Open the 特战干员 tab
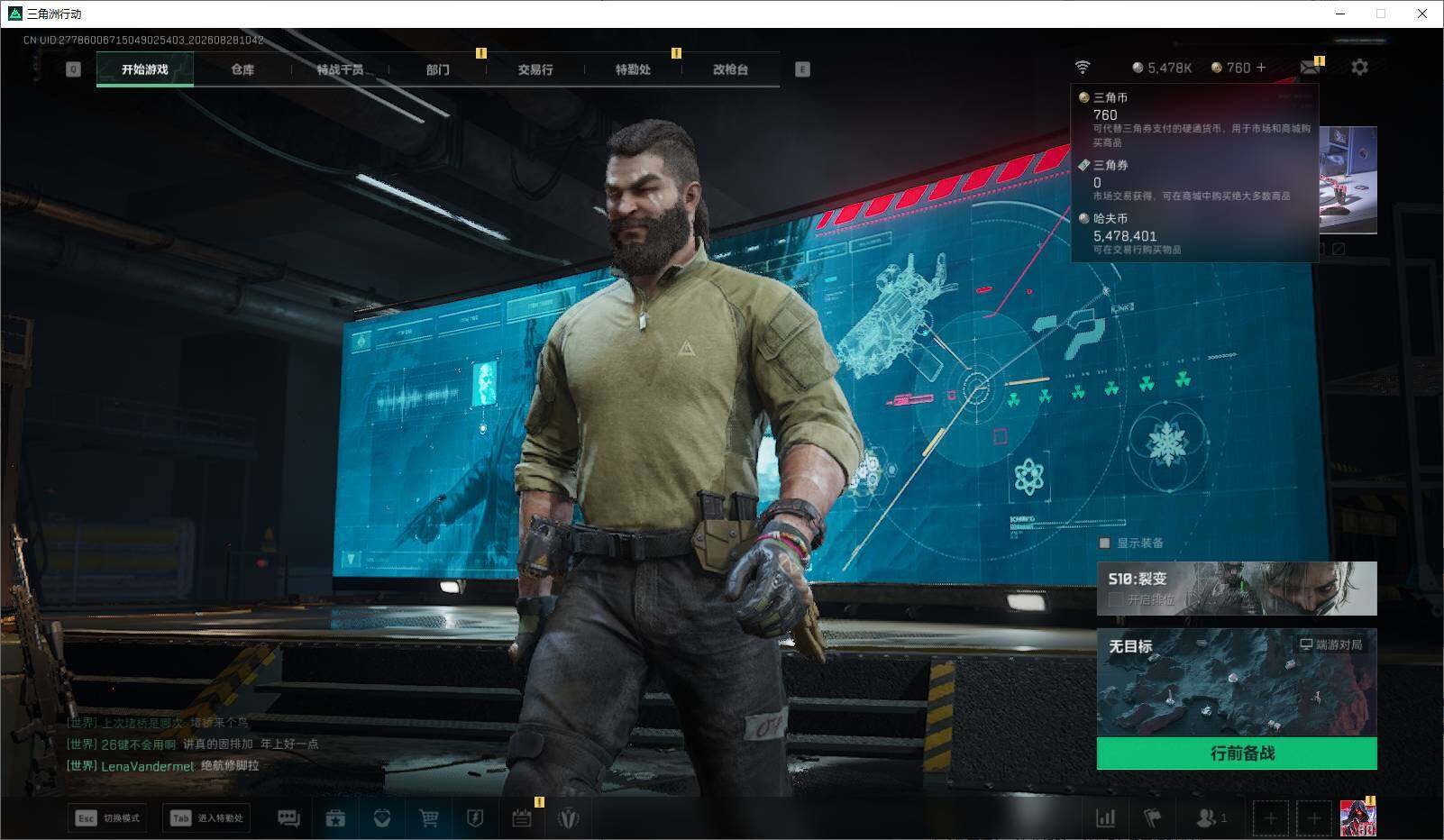Image resolution: width=1444 pixels, height=840 pixels. coord(340,69)
